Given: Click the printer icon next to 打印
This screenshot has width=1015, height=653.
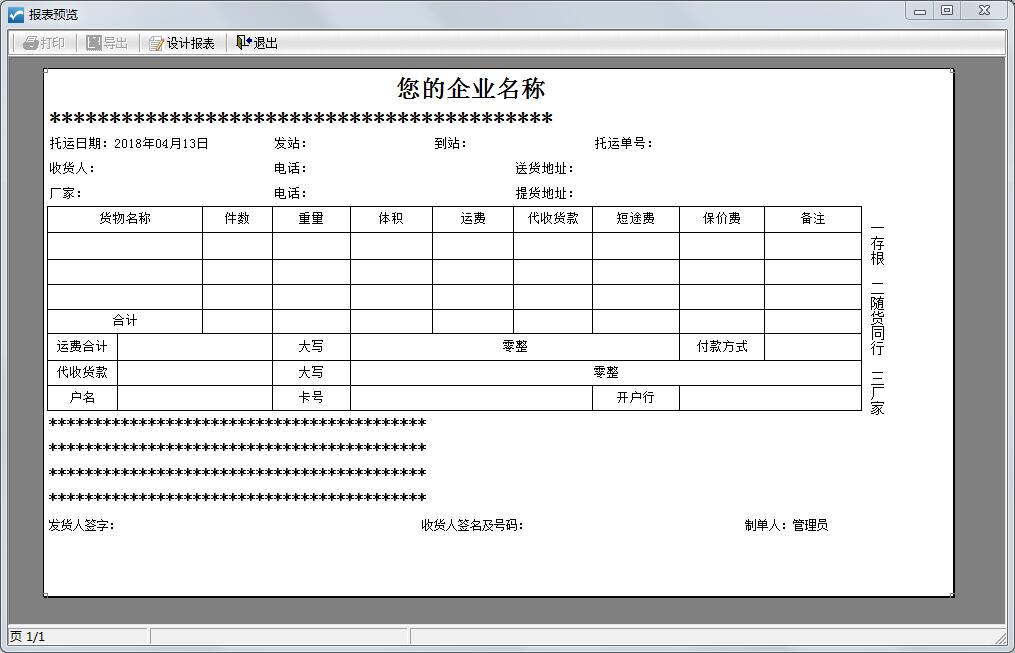Looking at the screenshot, I should click(30, 43).
